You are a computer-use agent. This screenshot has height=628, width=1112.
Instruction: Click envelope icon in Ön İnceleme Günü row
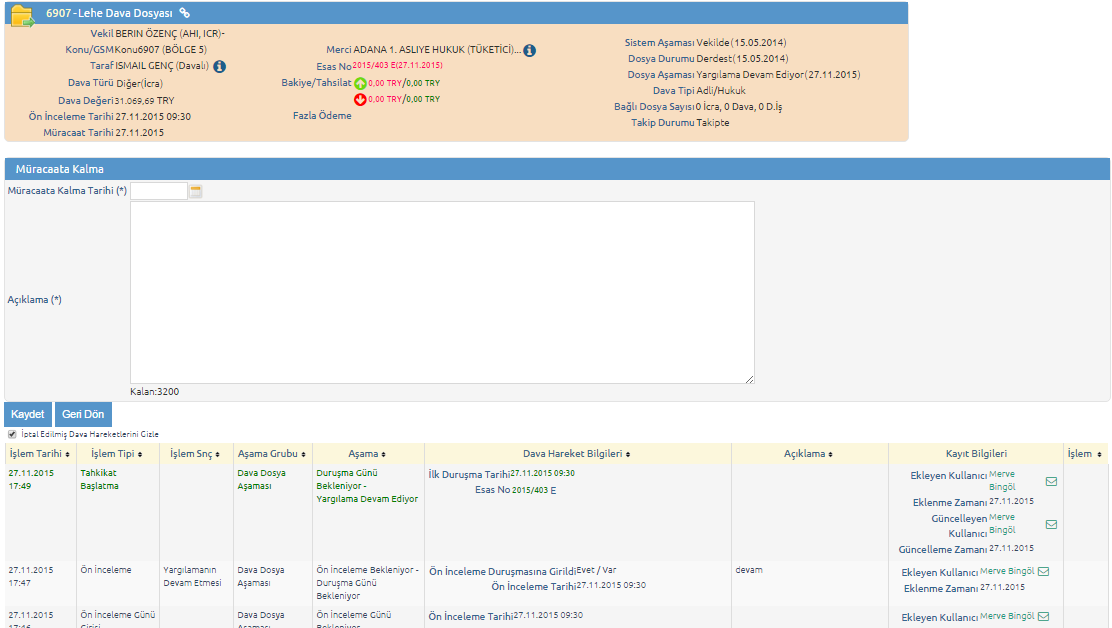pos(1043,617)
